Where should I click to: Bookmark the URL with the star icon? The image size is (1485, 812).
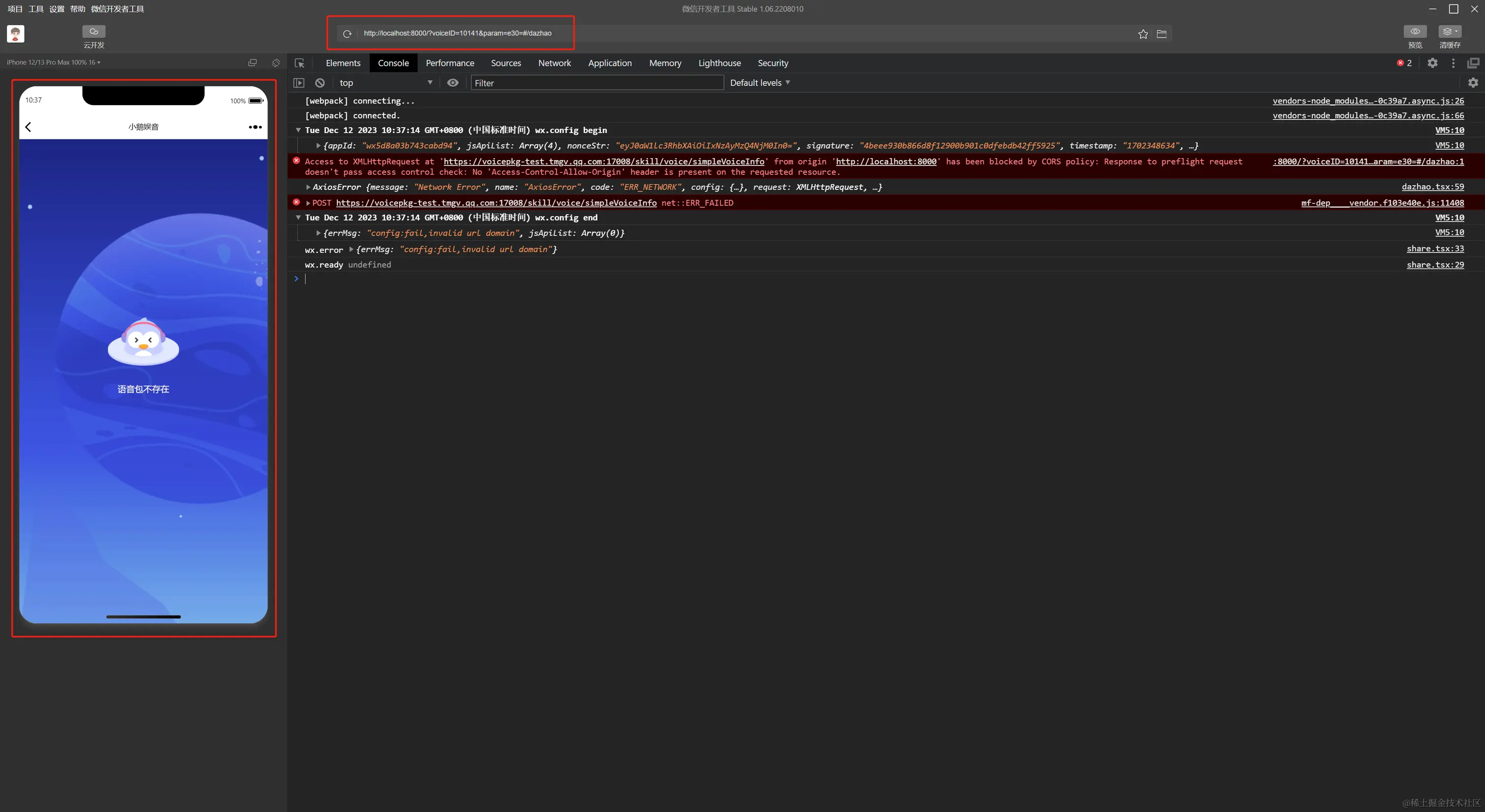click(1143, 34)
